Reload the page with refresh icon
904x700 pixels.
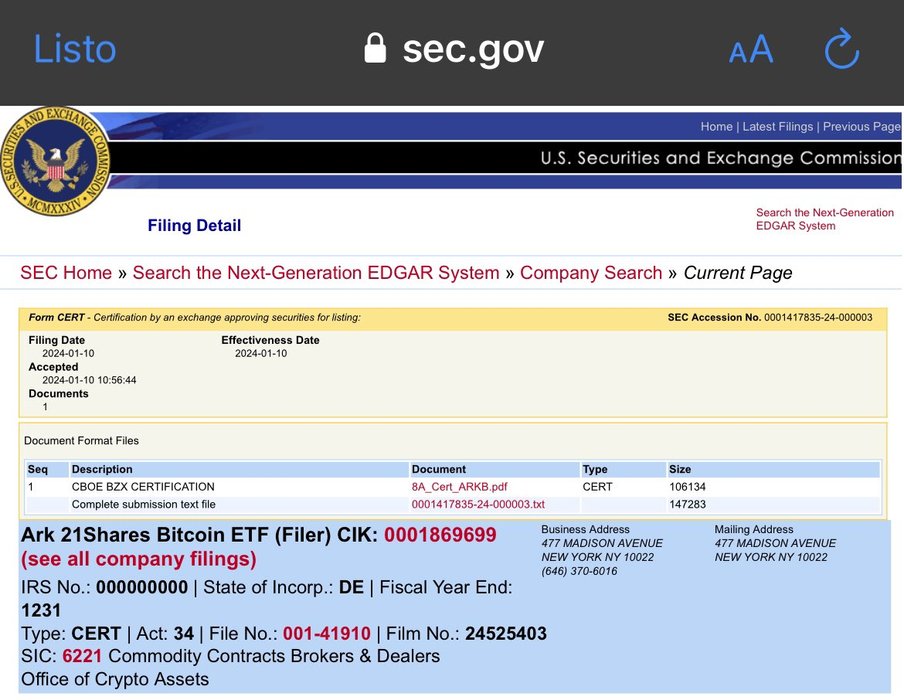842,49
